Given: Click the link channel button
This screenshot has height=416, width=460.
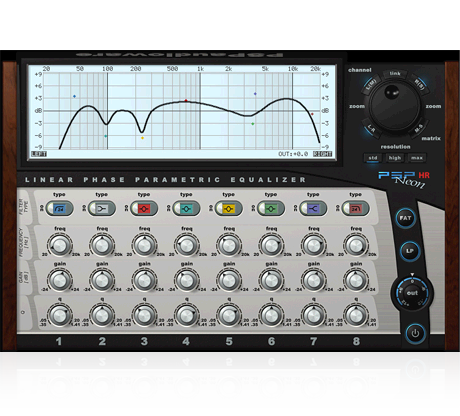Looking at the screenshot, I should tap(395, 74).
